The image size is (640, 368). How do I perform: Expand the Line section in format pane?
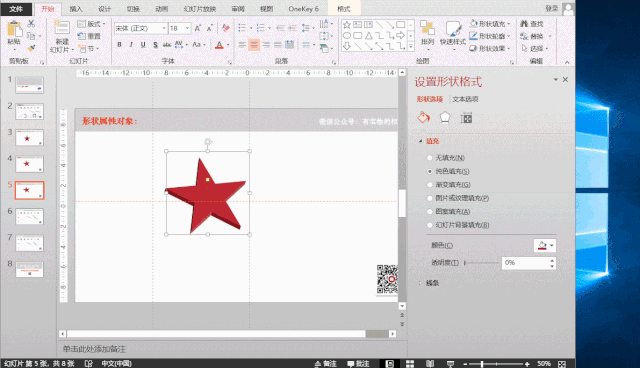click(x=432, y=283)
